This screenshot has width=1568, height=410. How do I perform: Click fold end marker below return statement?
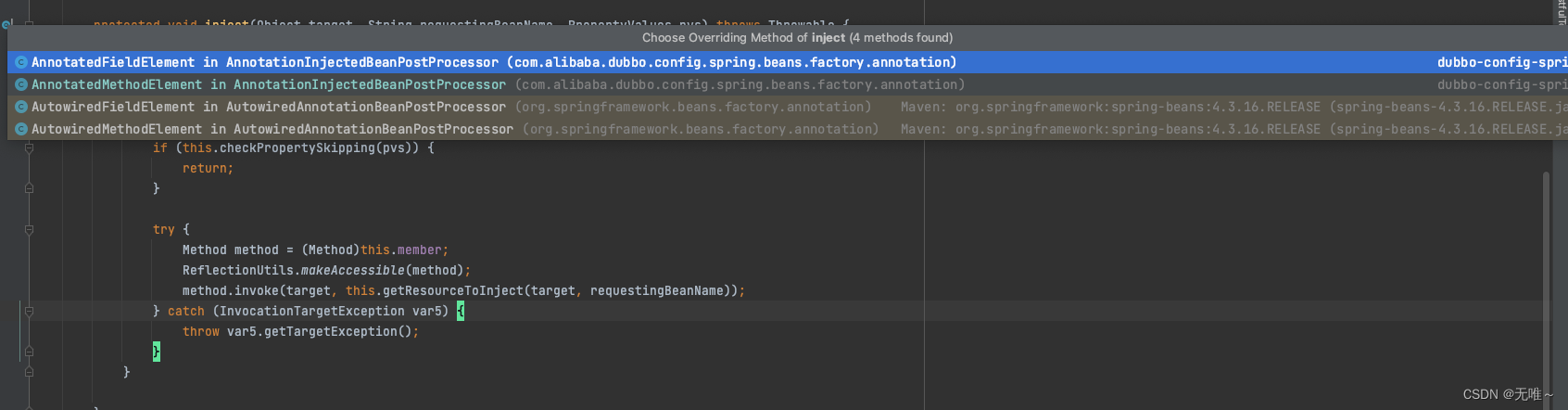tap(29, 188)
